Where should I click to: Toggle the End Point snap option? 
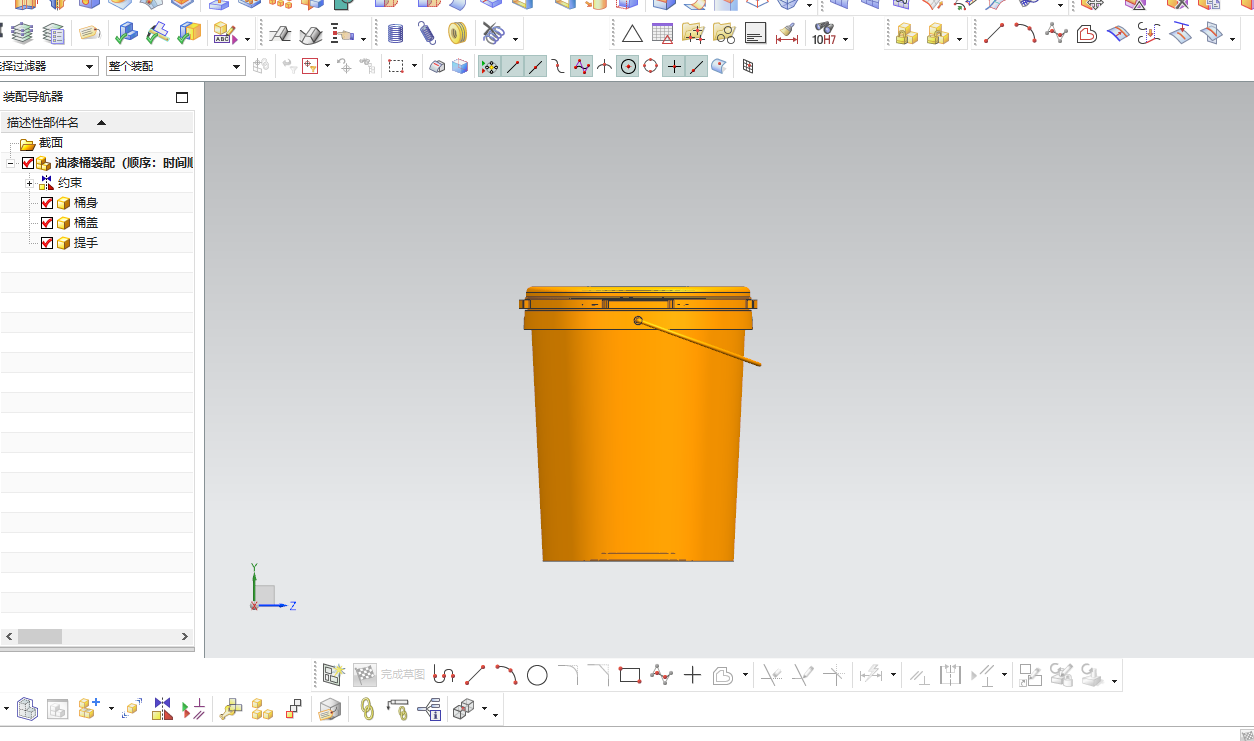(513, 67)
